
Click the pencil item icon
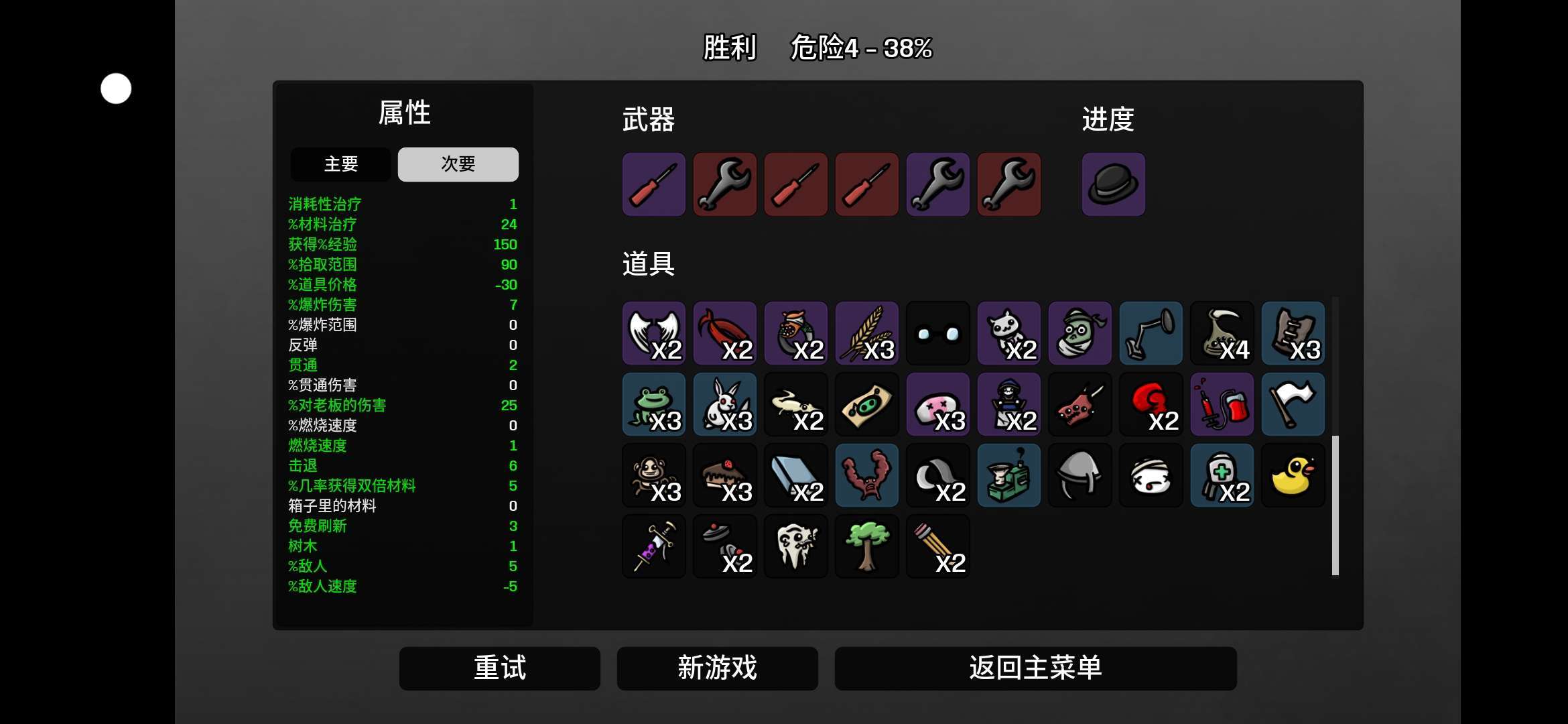937,546
